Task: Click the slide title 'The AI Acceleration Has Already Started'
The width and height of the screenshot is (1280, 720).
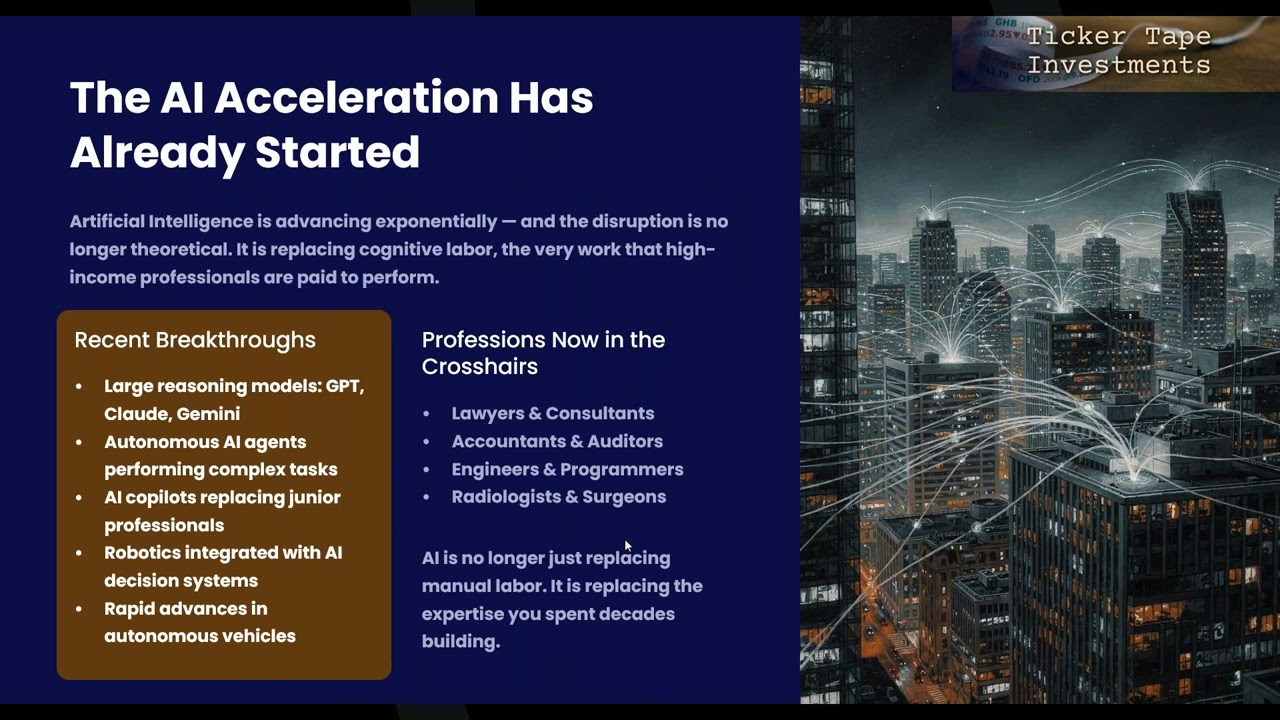Action: [x=331, y=125]
